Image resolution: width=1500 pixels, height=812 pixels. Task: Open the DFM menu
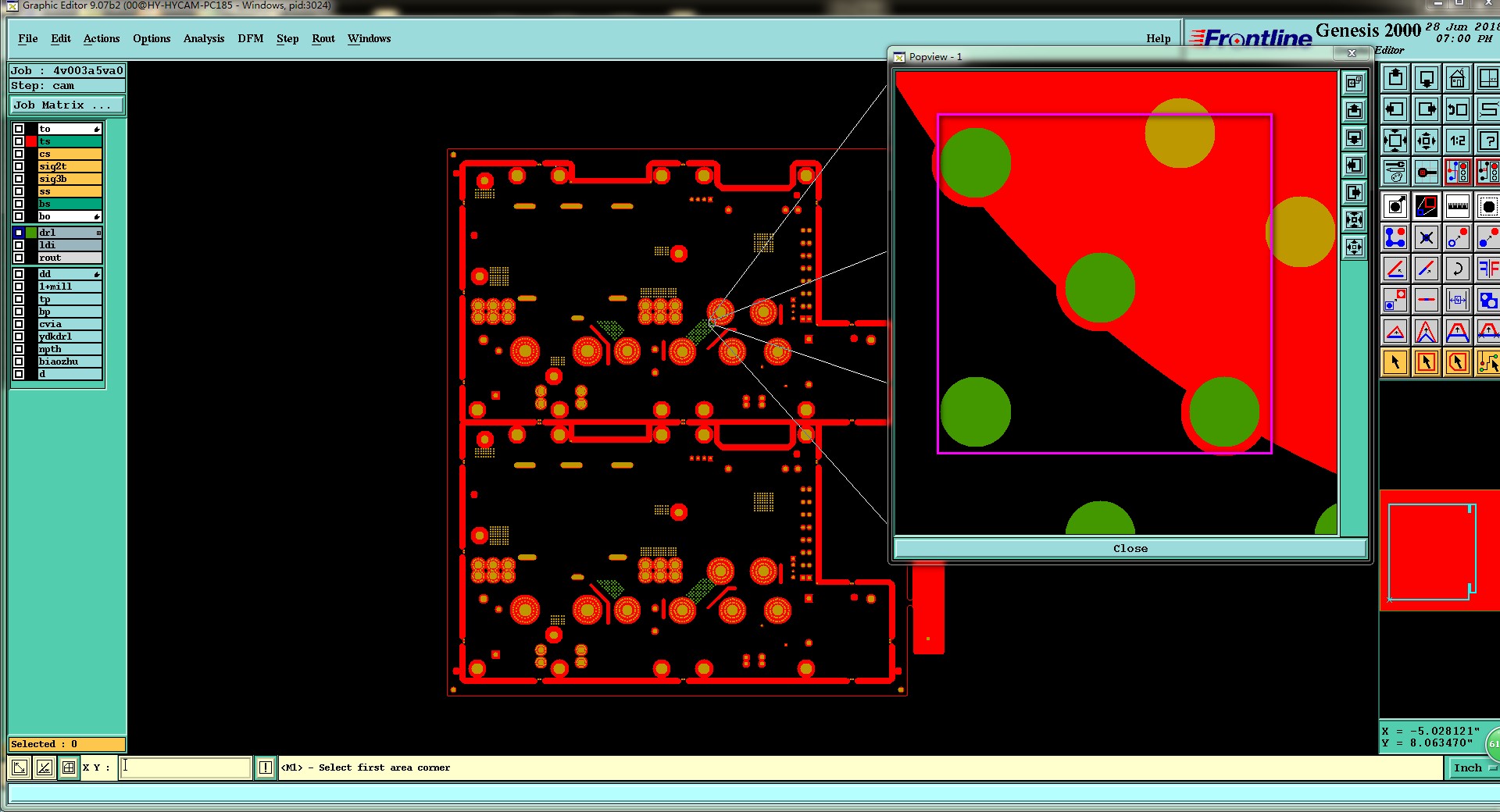251,38
